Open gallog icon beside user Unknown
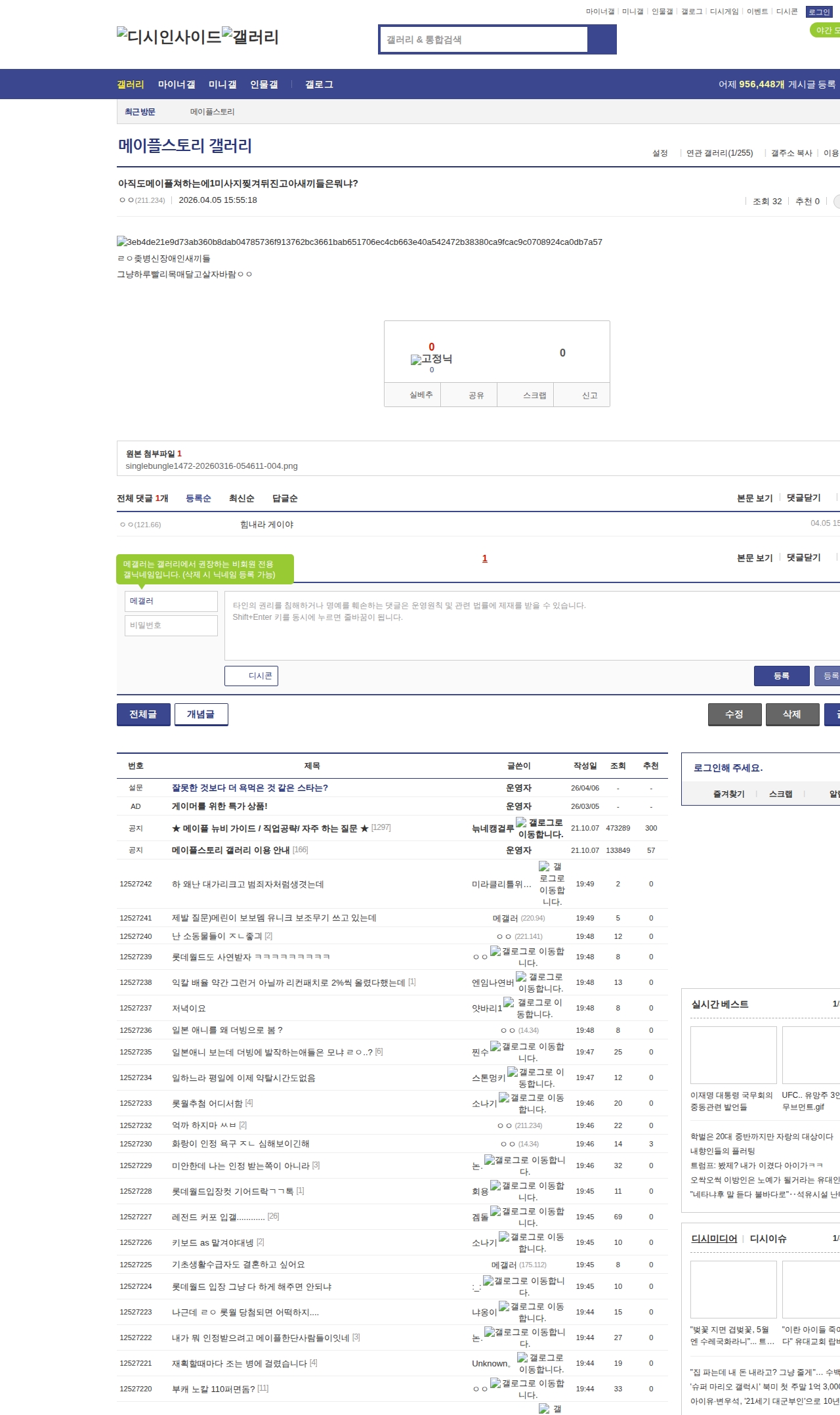The height and width of the screenshot is (1415, 840). tap(522, 1357)
